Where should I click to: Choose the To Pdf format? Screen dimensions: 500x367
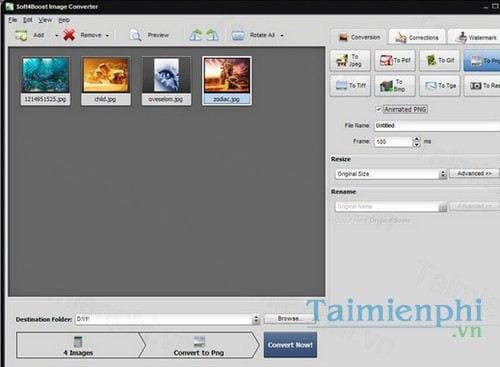pos(395,60)
